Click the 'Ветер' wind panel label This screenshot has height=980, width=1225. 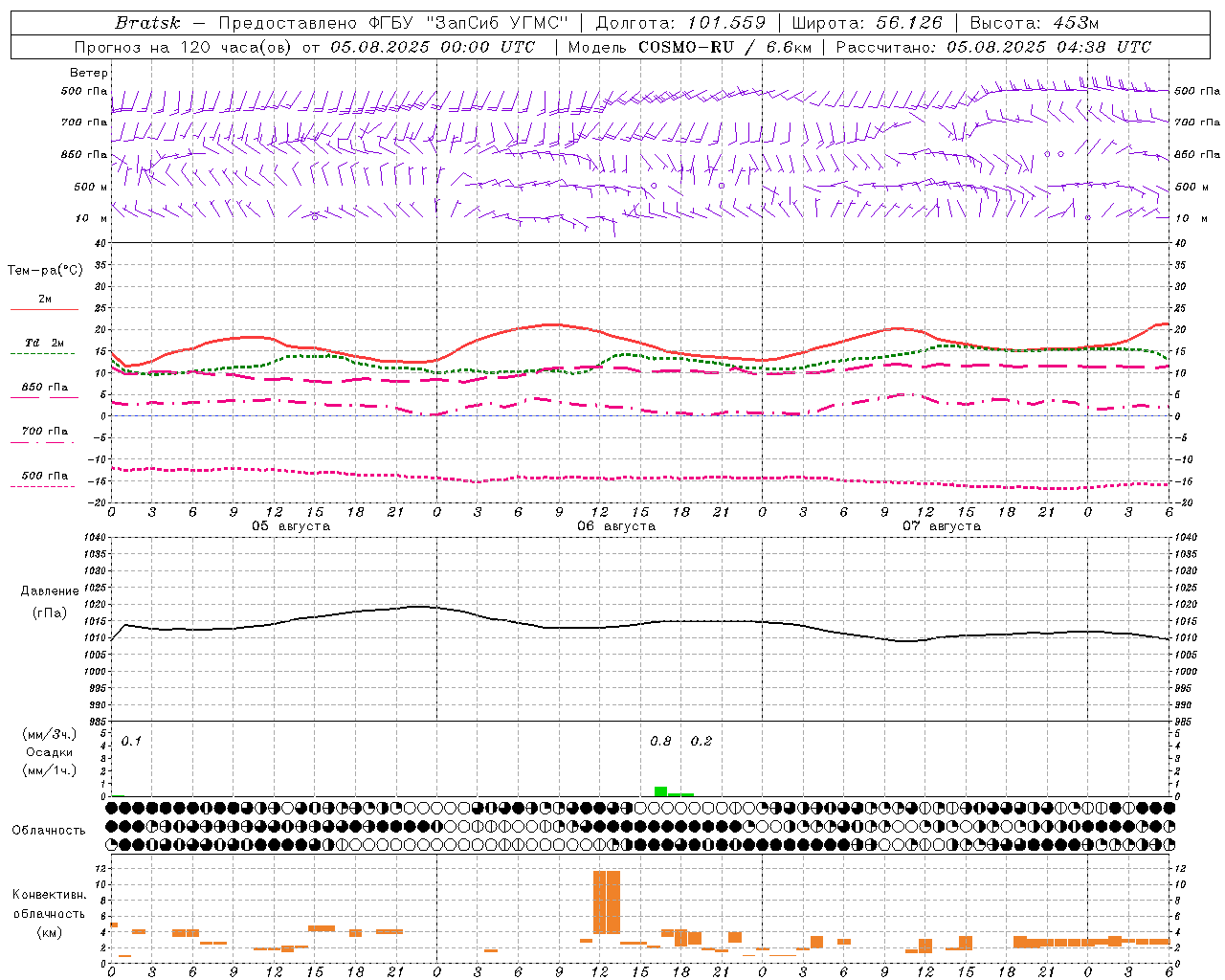click(x=89, y=73)
